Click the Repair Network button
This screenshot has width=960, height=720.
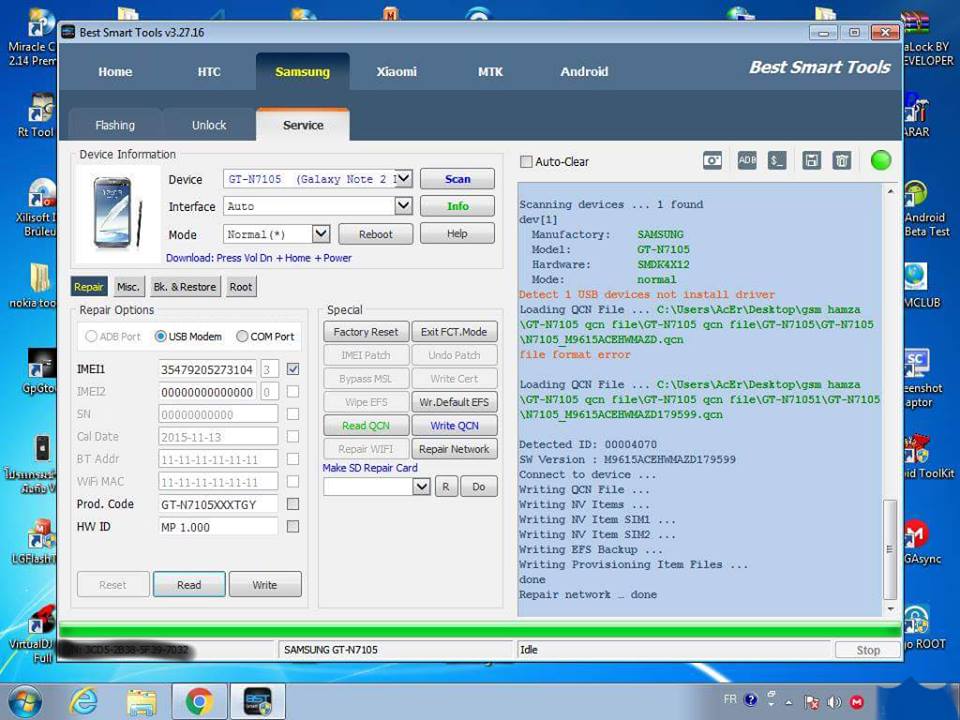tap(454, 449)
